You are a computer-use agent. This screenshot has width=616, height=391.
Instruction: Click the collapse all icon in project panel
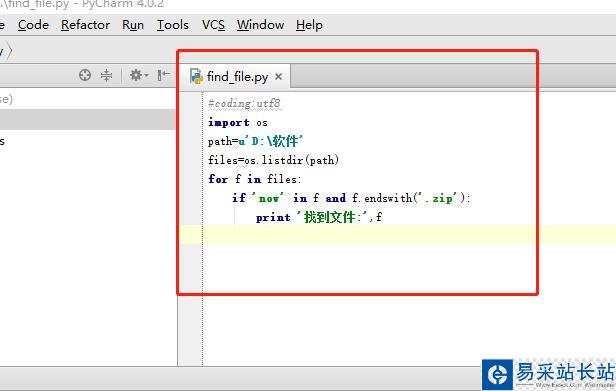106,75
